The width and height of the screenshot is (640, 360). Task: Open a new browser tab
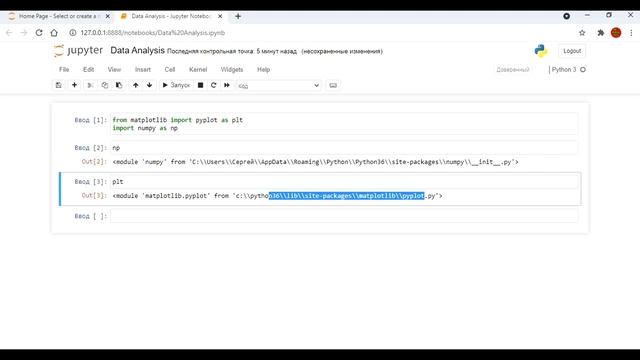click(238, 16)
